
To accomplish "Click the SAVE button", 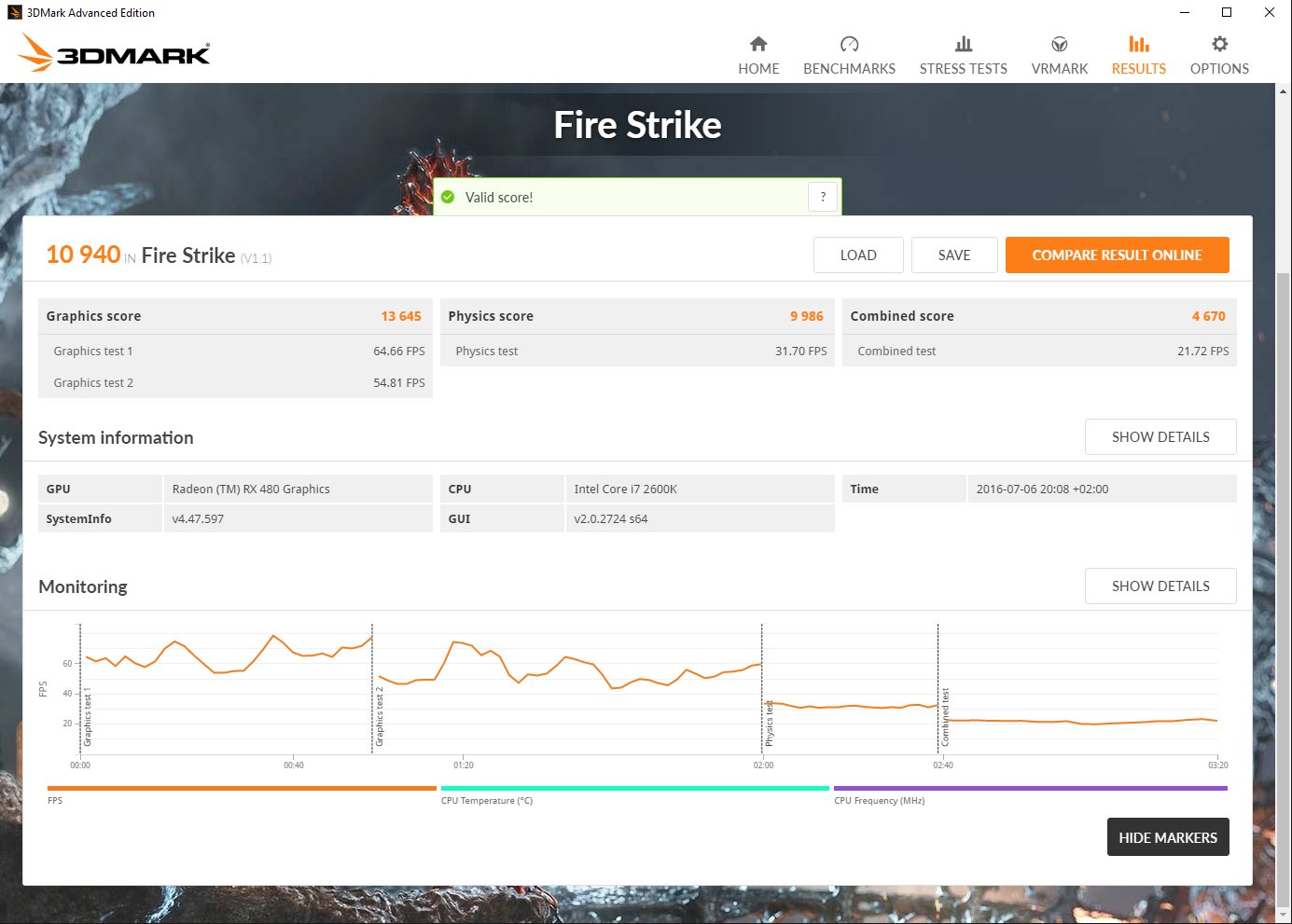I will click(954, 255).
